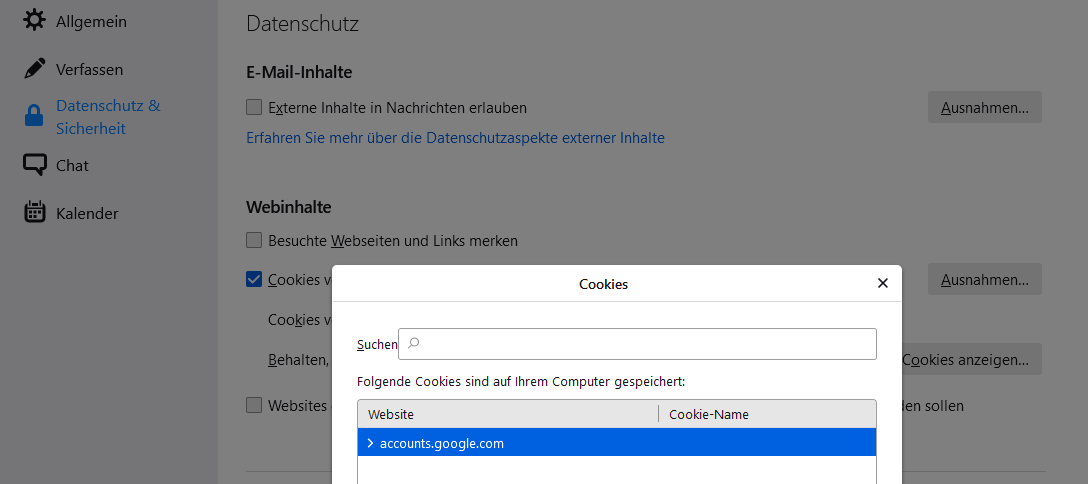The image size is (1088, 484).
Task: Sort by the Cookie-Name column header
Action: [x=767, y=414]
